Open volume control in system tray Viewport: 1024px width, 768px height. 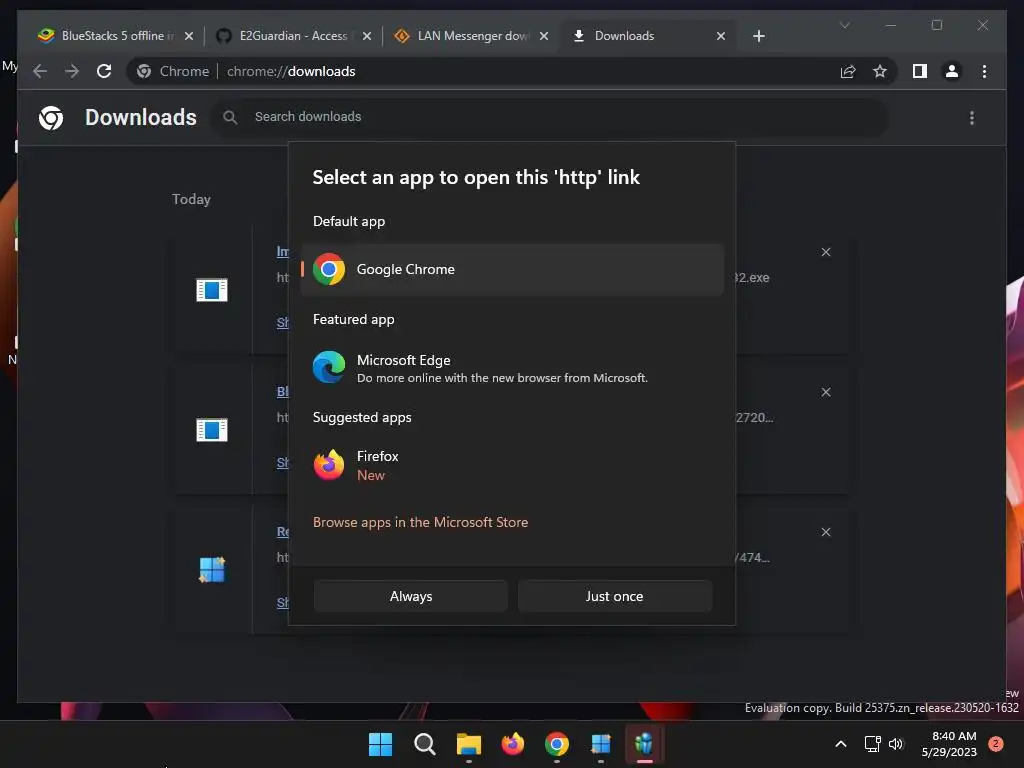[896, 744]
